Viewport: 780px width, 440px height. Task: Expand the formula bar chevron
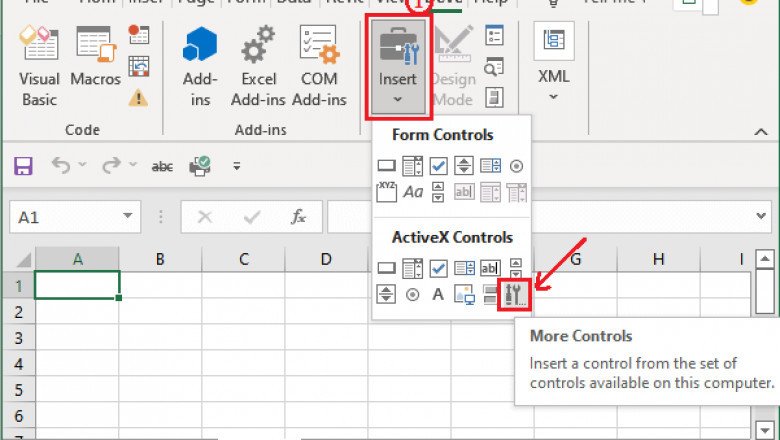pyautogui.click(x=761, y=216)
